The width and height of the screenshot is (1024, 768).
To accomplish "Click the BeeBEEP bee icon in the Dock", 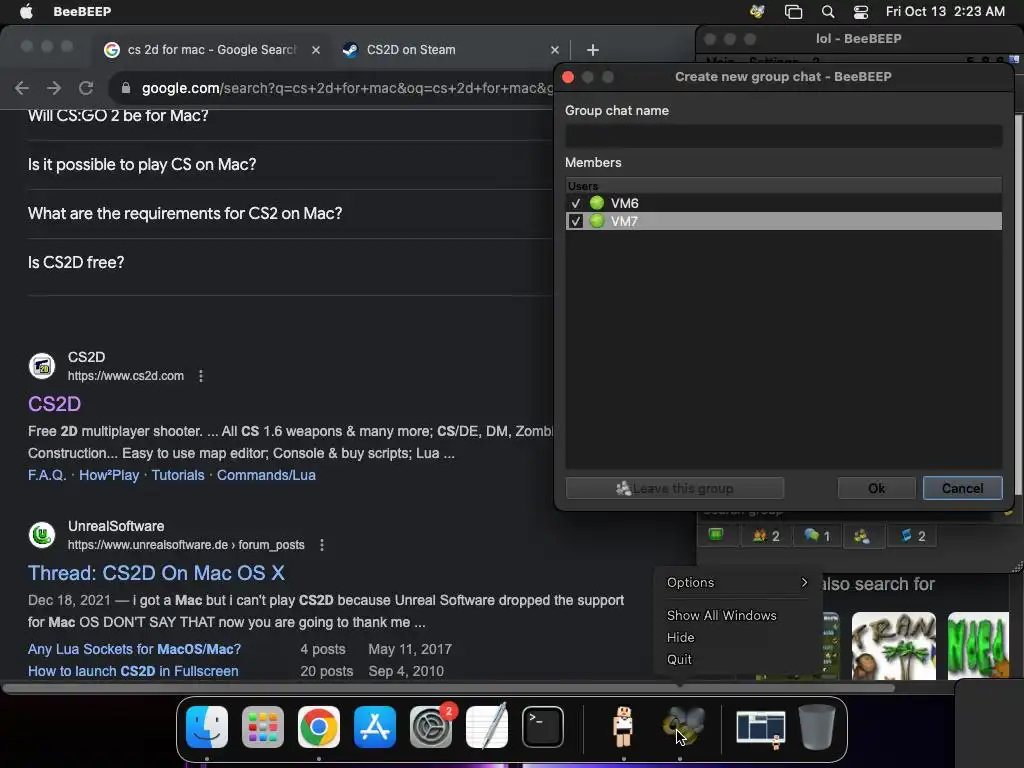I will coord(683,726).
